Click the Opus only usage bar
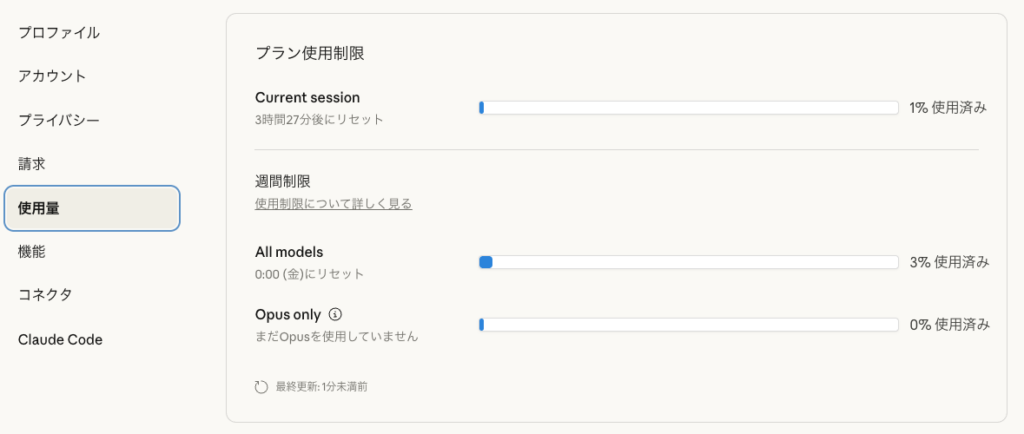The image size is (1024, 434). [x=688, y=324]
